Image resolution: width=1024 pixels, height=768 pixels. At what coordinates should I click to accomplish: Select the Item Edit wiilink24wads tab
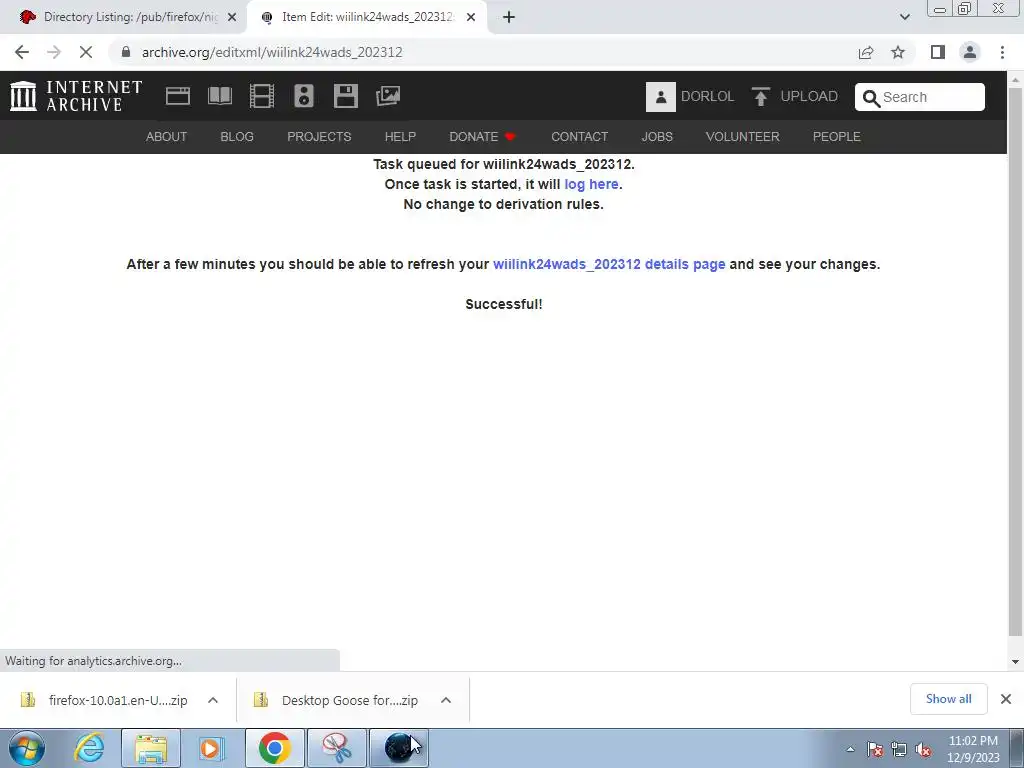366,17
